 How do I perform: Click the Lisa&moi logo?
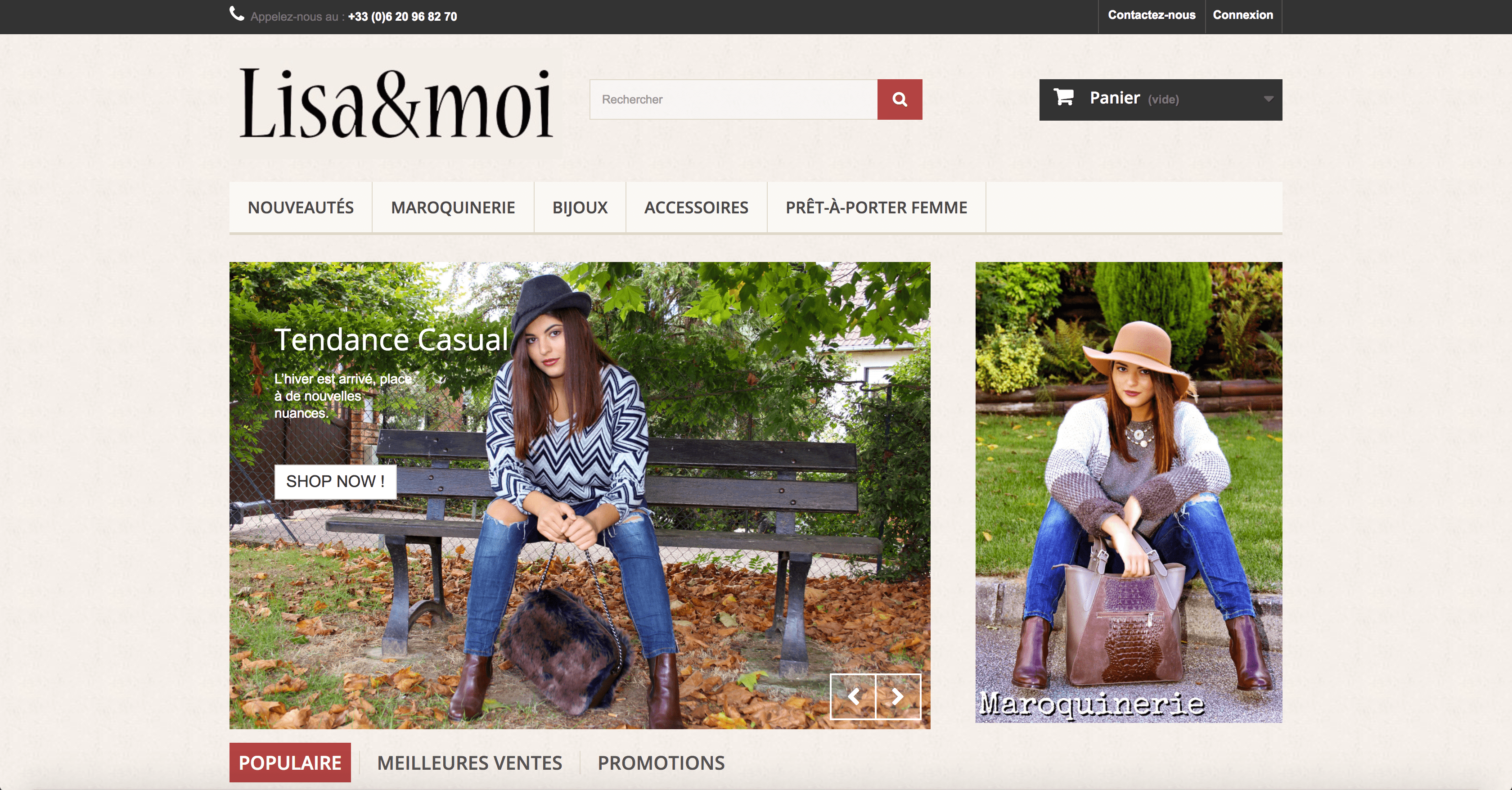[x=396, y=103]
